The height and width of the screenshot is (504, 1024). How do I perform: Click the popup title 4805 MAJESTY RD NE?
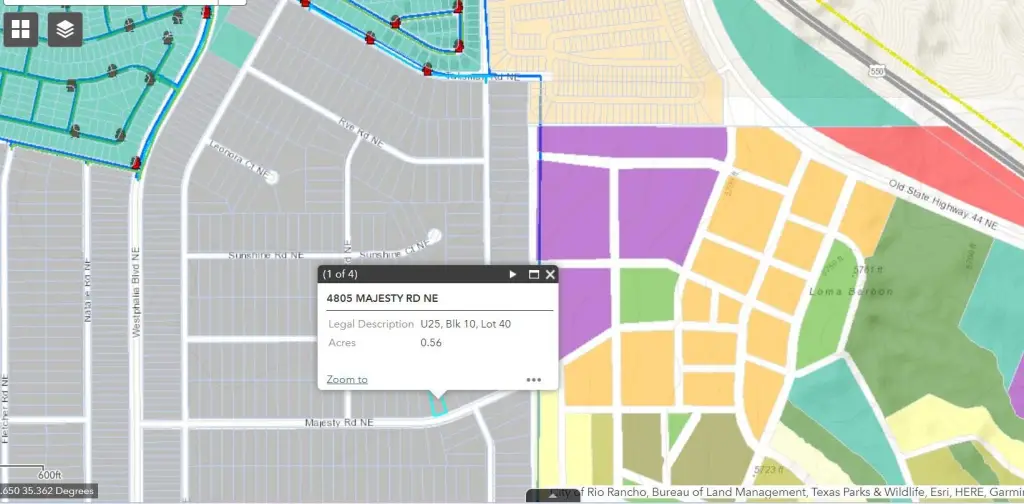383,298
